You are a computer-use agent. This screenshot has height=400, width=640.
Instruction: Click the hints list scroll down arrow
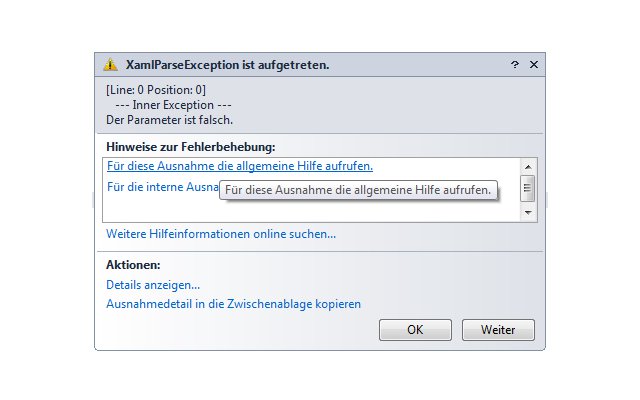click(528, 213)
